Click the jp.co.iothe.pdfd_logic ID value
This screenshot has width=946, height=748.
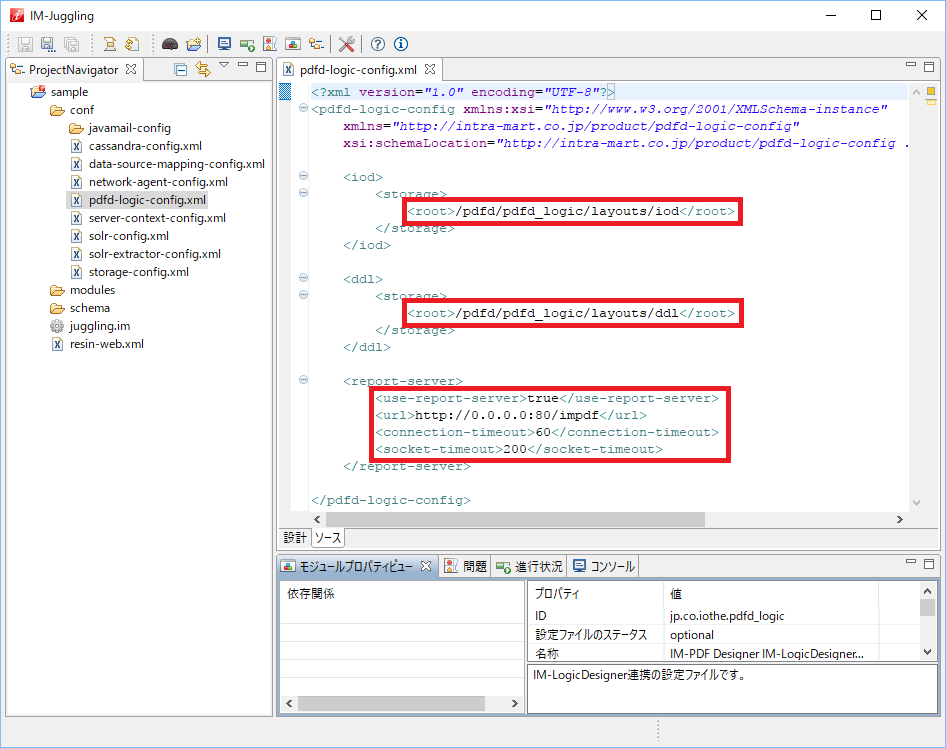pos(726,616)
